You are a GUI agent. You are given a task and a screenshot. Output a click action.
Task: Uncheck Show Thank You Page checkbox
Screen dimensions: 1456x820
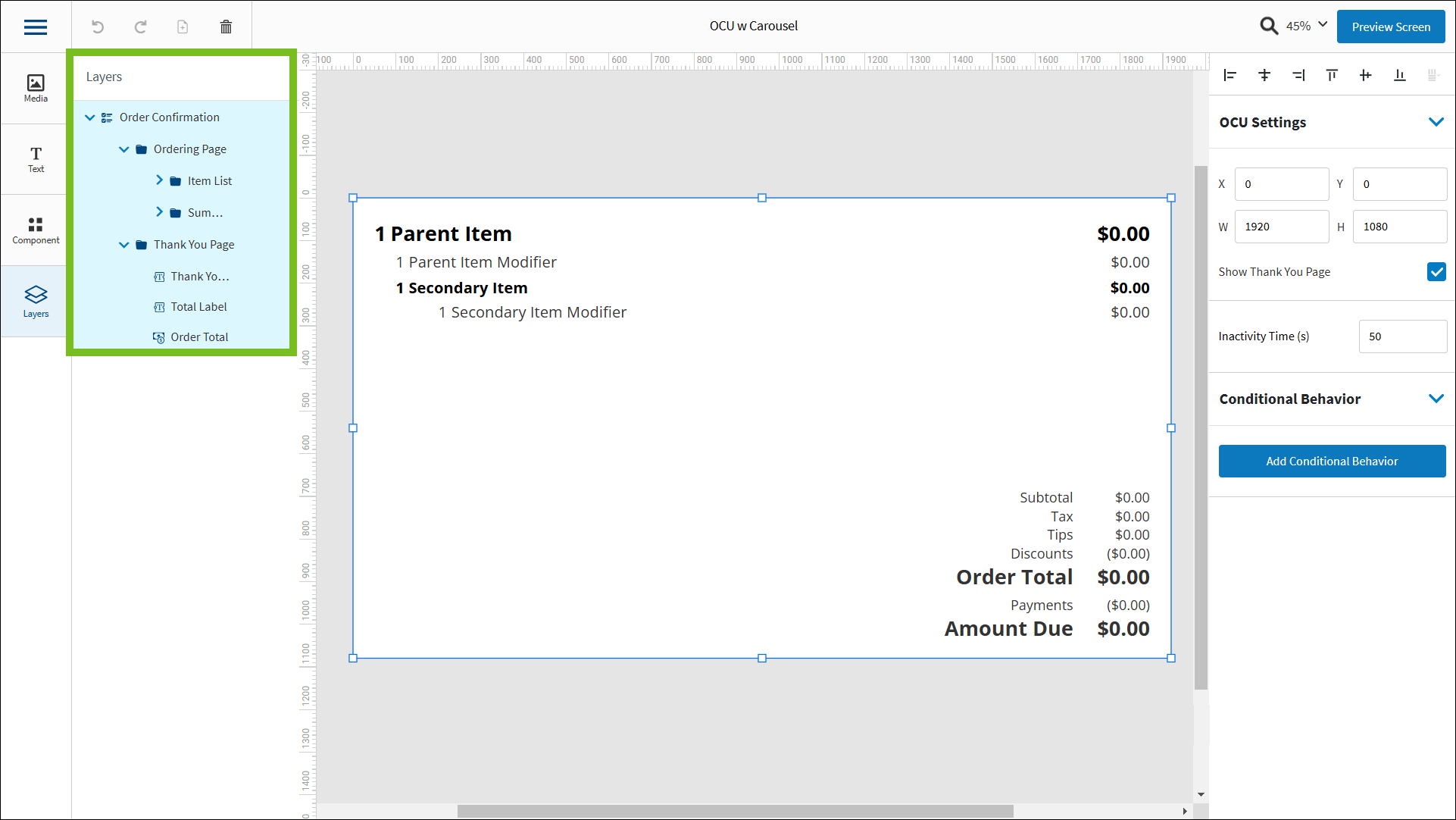pyautogui.click(x=1436, y=272)
